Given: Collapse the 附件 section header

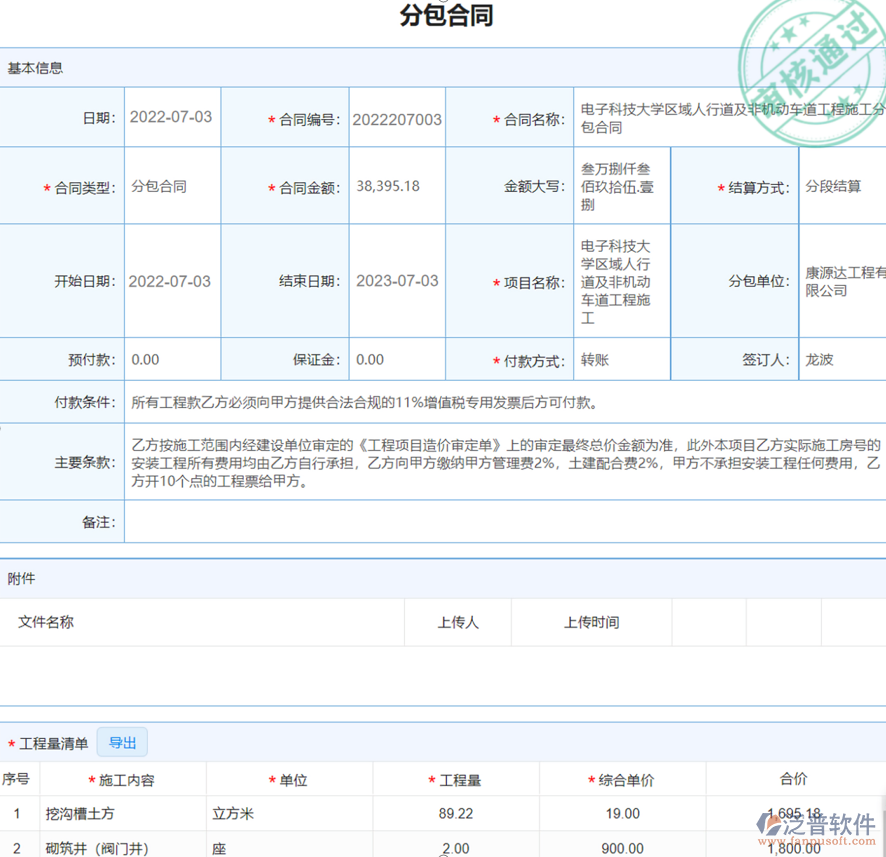Looking at the screenshot, I should point(22,578).
